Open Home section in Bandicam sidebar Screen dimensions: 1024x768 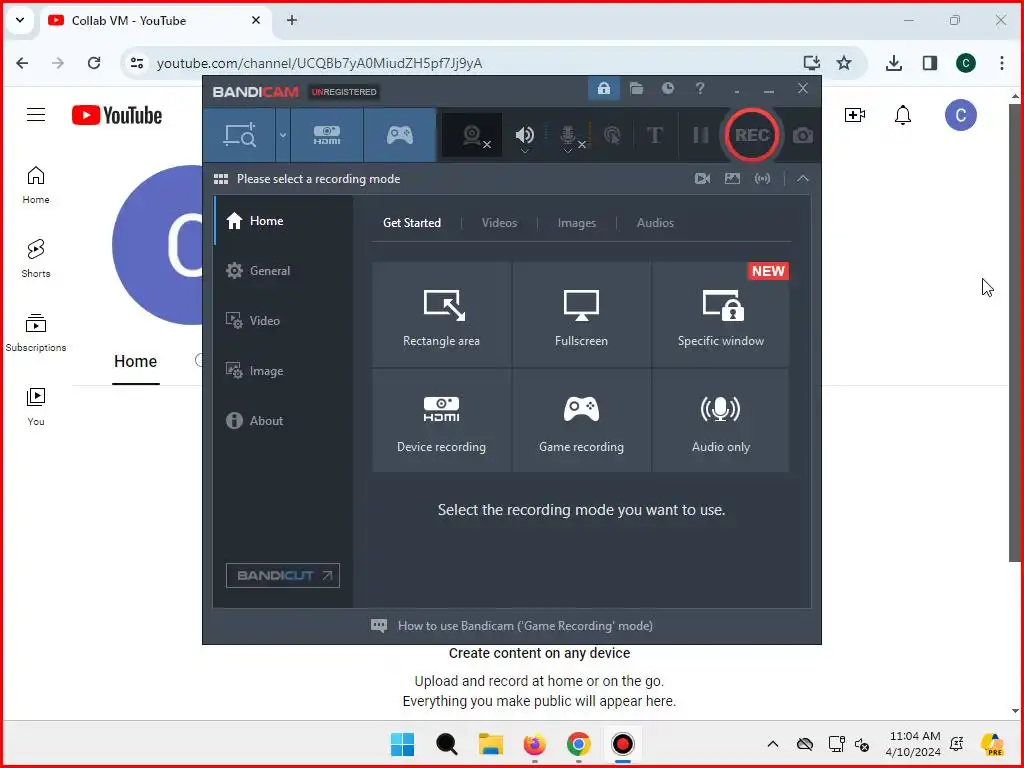pyautogui.click(x=283, y=221)
